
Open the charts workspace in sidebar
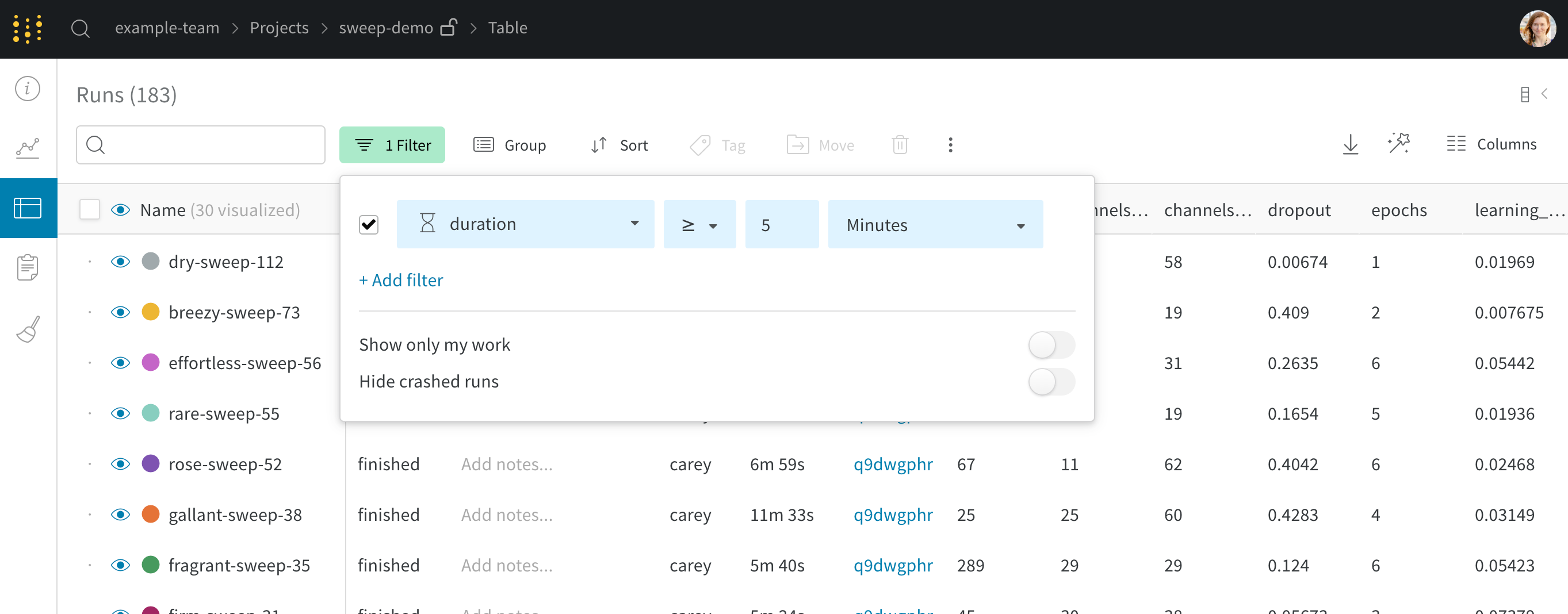coord(28,148)
